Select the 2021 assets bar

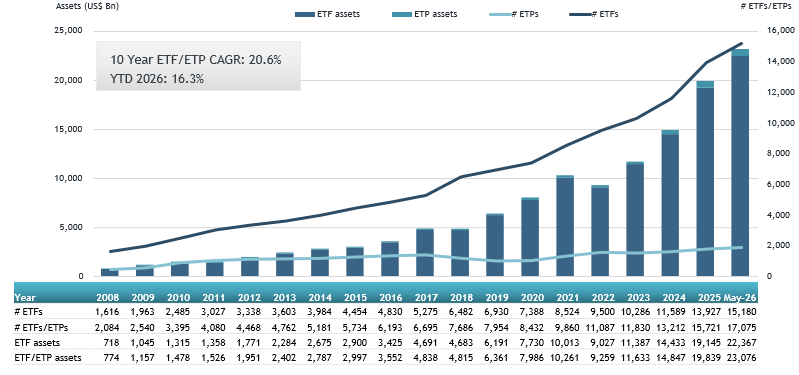coord(565,226)
